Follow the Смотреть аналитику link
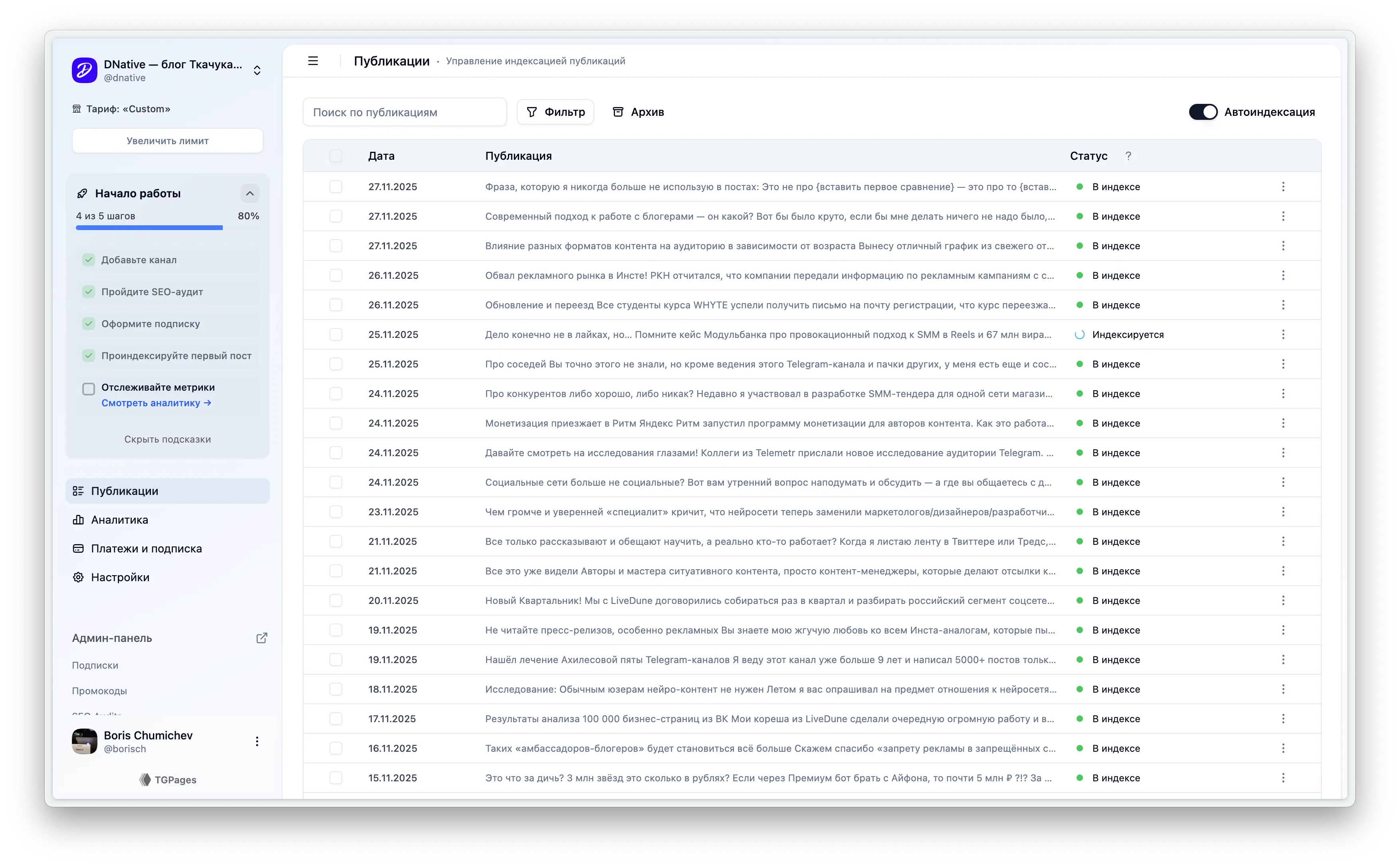The width and height of the screenshot is (1400, 866). point(156,403)
